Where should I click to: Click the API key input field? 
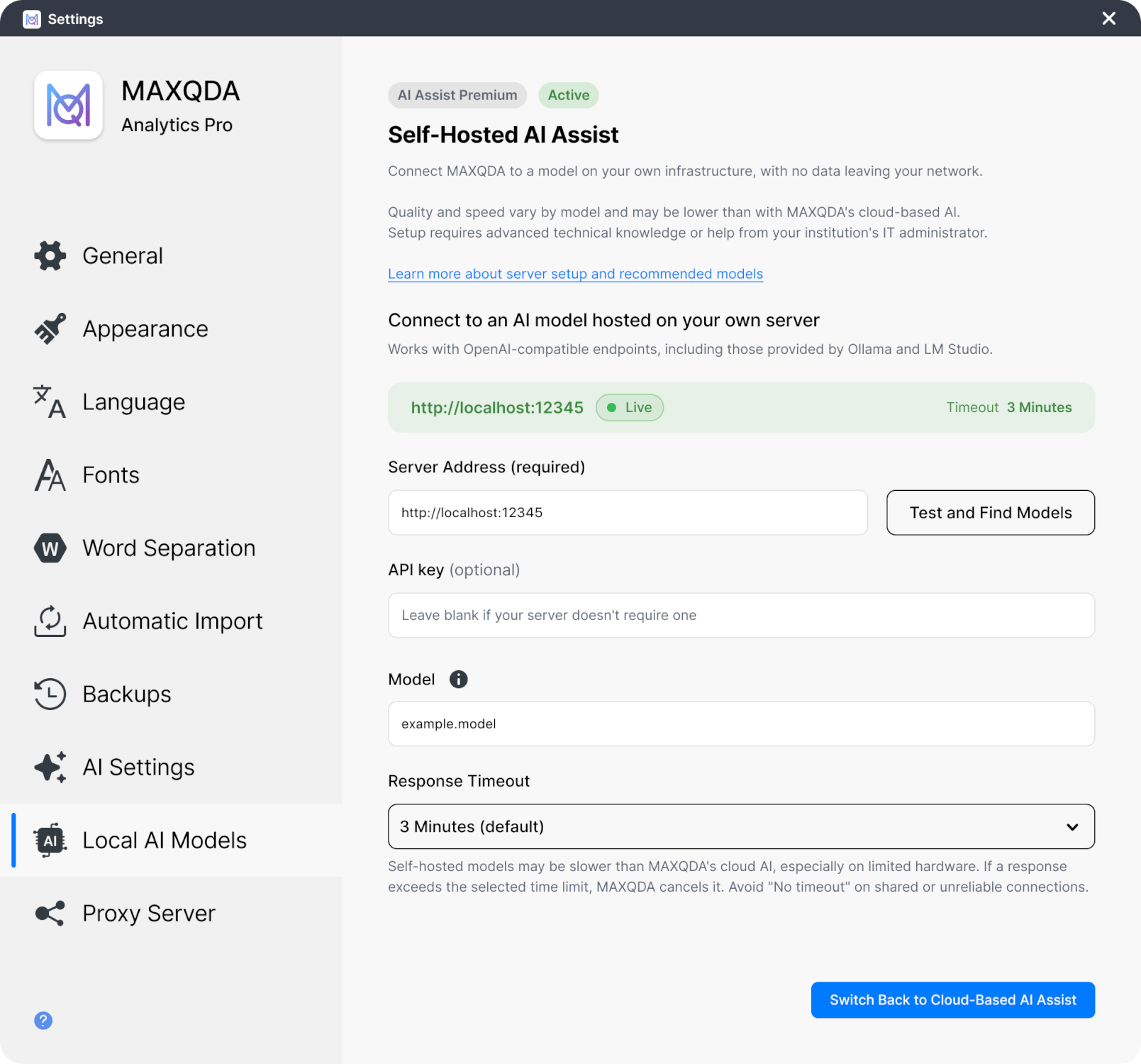(x=741, y=616)
